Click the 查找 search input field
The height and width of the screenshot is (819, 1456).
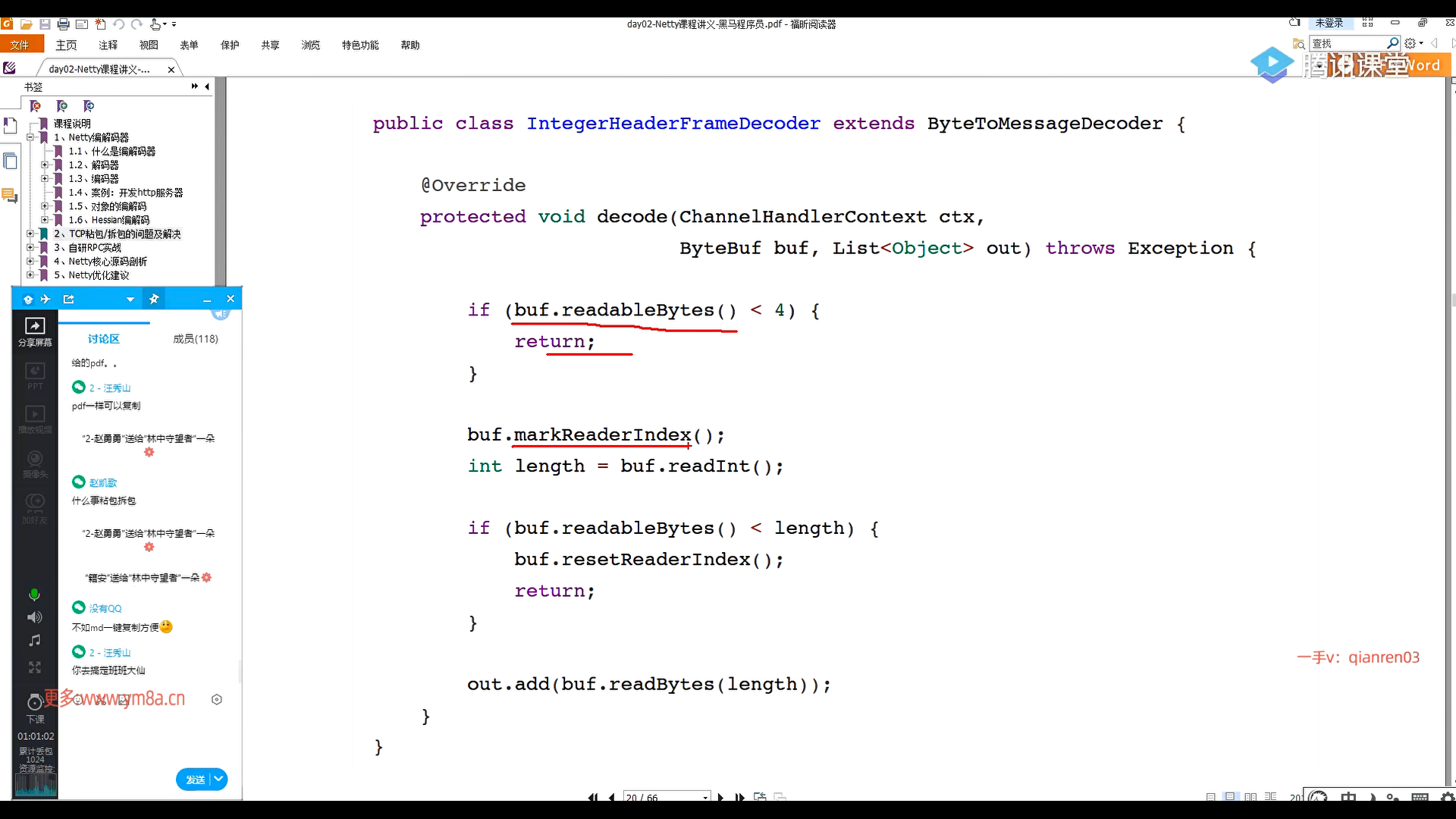[1348, 44]
